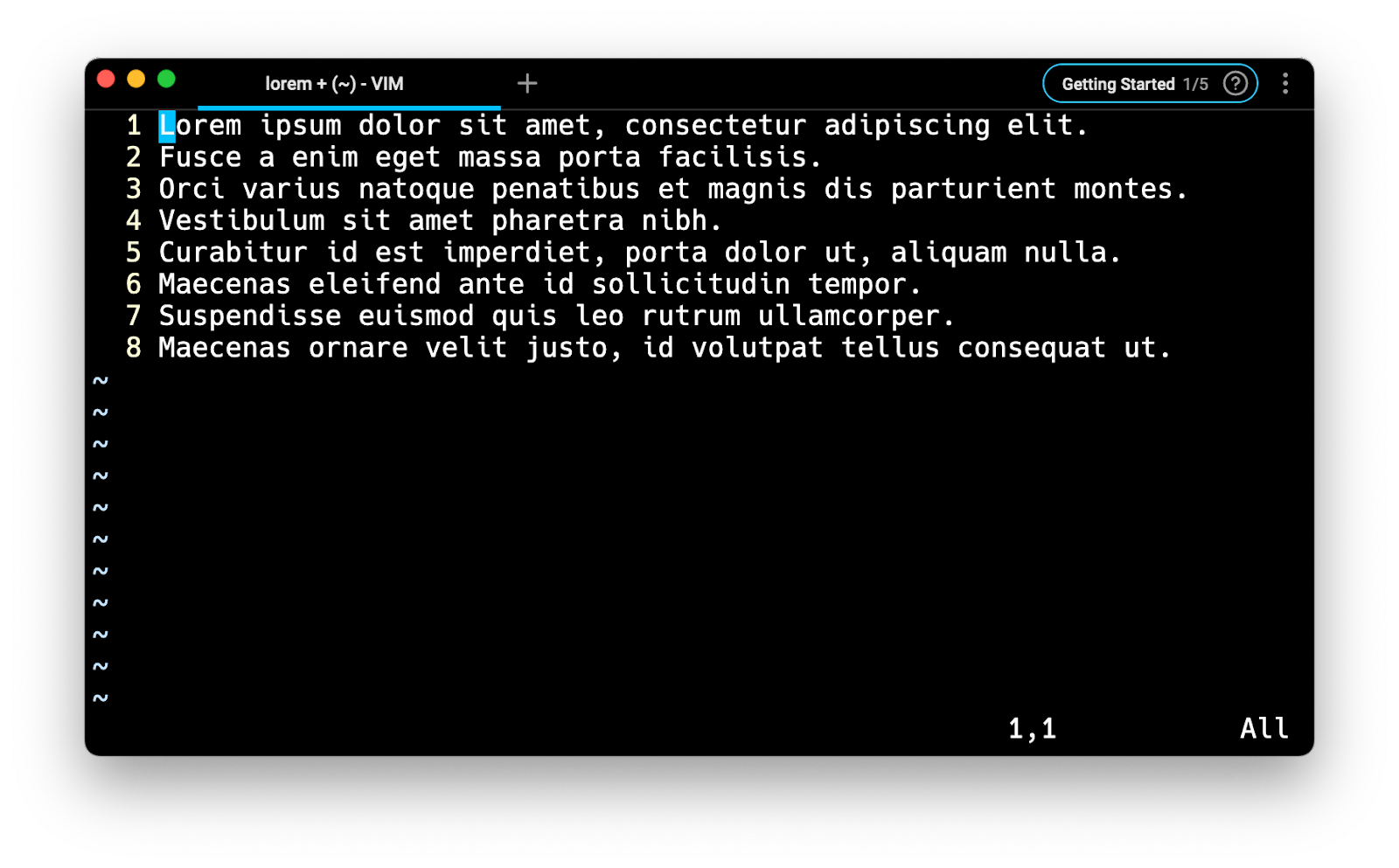1399x868 pixels.
Task: Click the word Vestibulum on line 4
Action: tap(241, 220)
